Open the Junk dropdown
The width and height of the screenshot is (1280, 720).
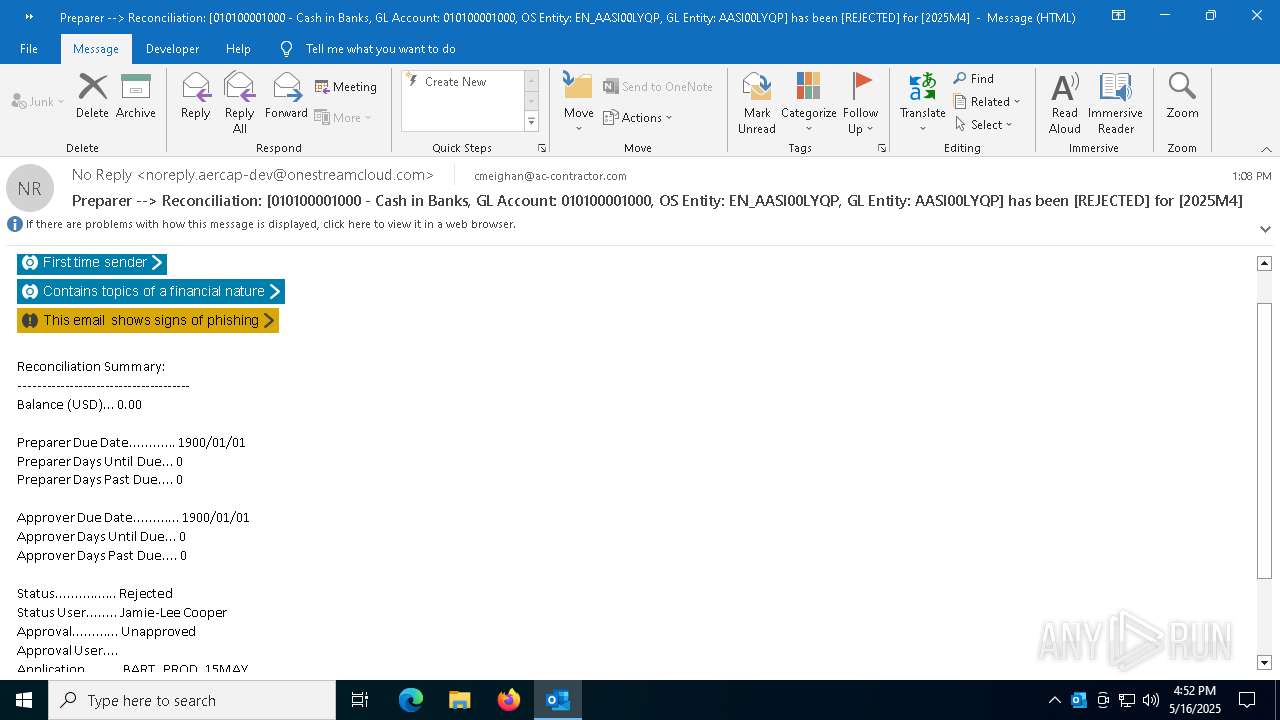point(38,101)
